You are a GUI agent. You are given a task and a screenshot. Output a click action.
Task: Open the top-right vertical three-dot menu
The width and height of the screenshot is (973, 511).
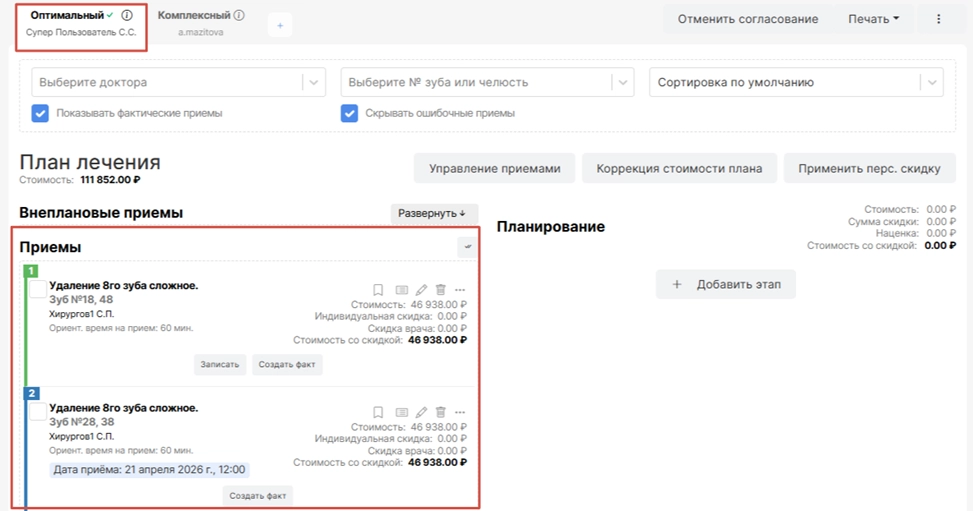pyautogui.click(x=938, y=19)
